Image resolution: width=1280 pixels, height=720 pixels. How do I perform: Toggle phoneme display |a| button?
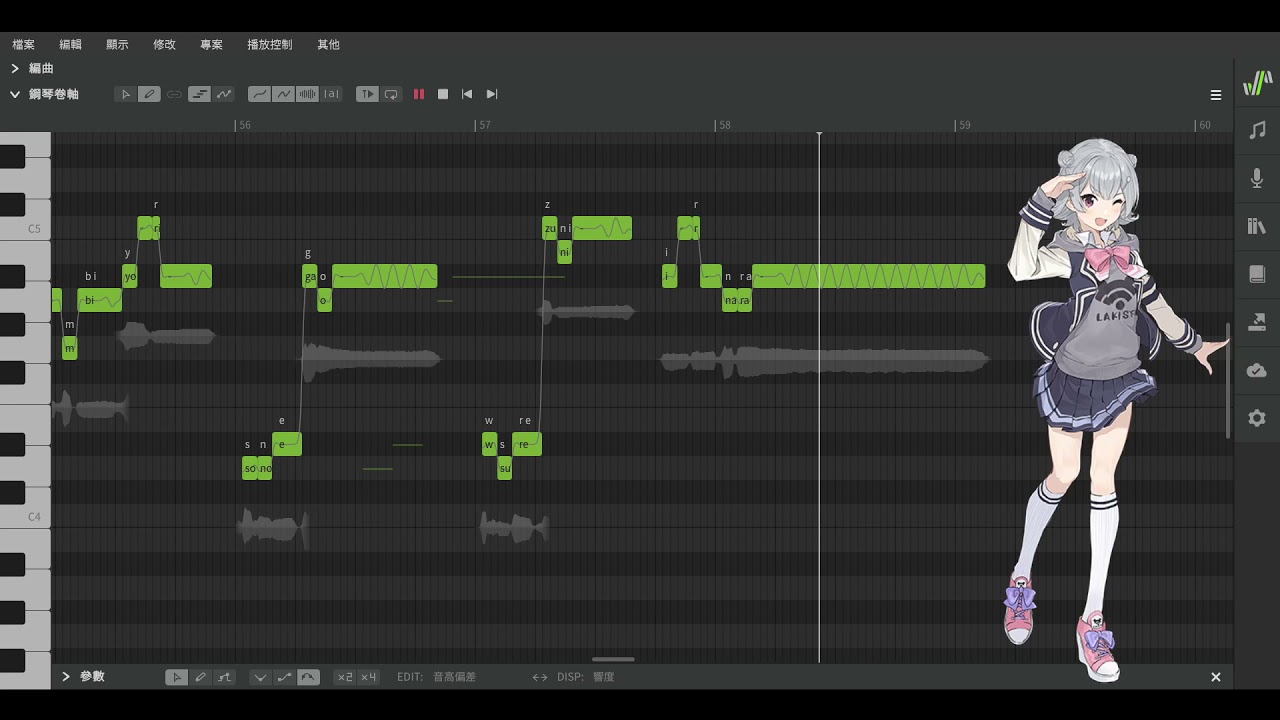[x=331, y=94]
